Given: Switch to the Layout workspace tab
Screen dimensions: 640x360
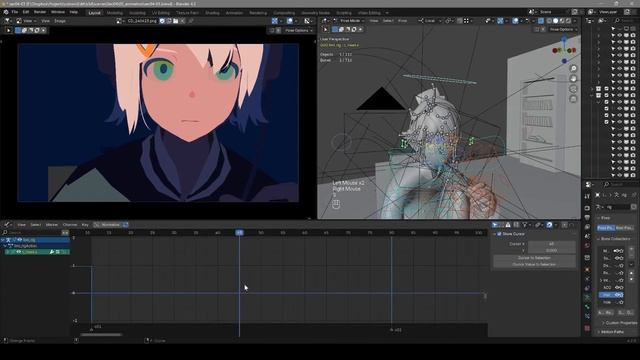Looking at the screenshot, I should click(94, 13).
